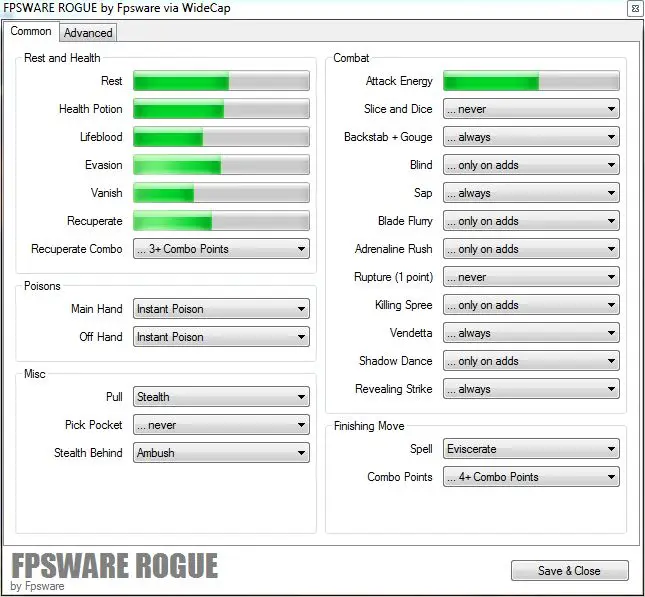Expand the Slice and Dice dropdown
This screenshot has width=645, height=597.
pyautogui.click(x=531, y=109)
